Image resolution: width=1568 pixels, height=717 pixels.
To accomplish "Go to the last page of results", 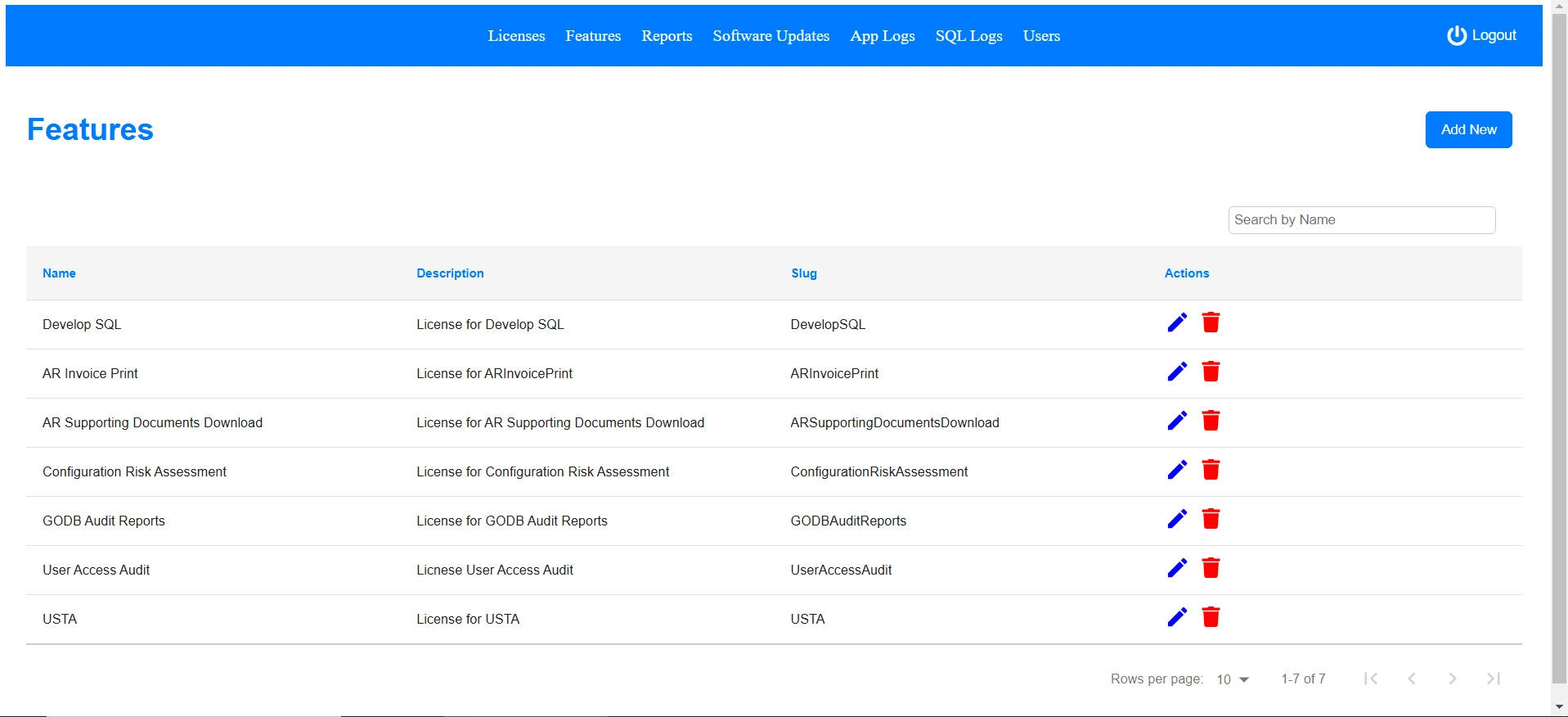I will pos(1493,679).
